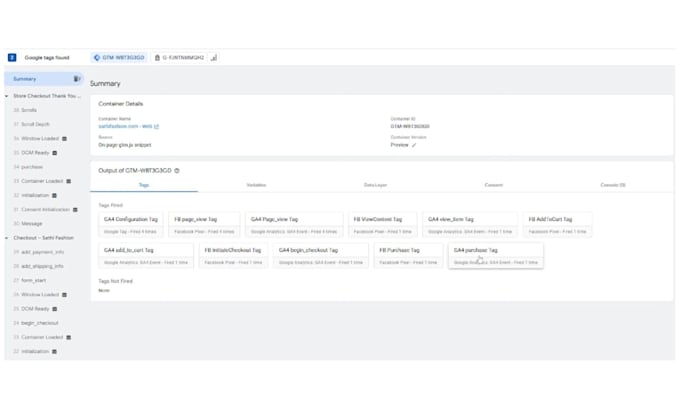Click message icon beside Store Checkout Container Loaded

click(x=69, y=181)
